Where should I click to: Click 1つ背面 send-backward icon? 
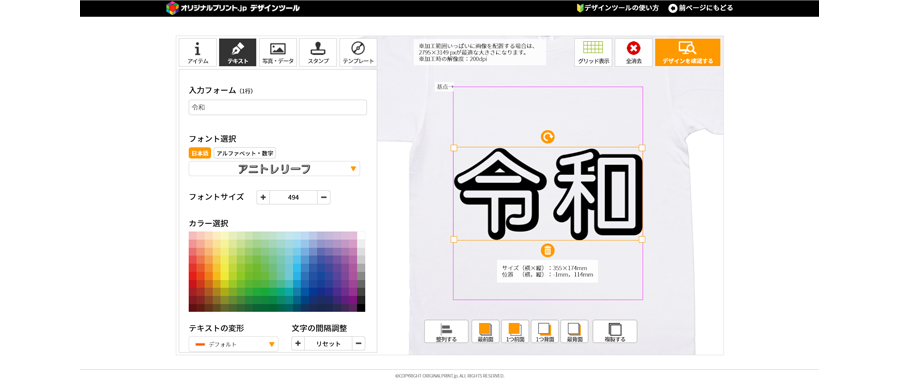545,332
